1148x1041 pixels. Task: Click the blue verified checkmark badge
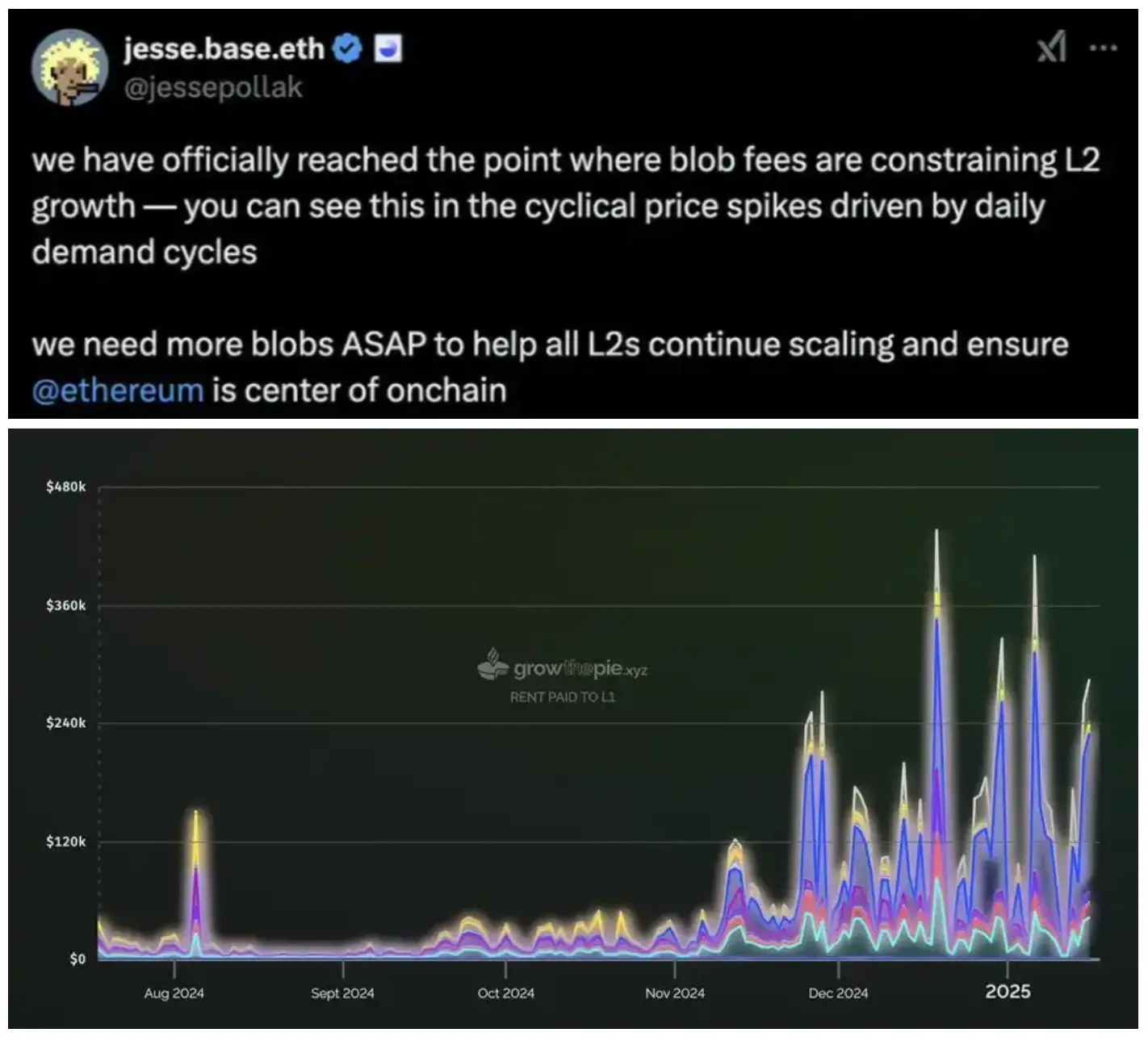coord(348,50)
